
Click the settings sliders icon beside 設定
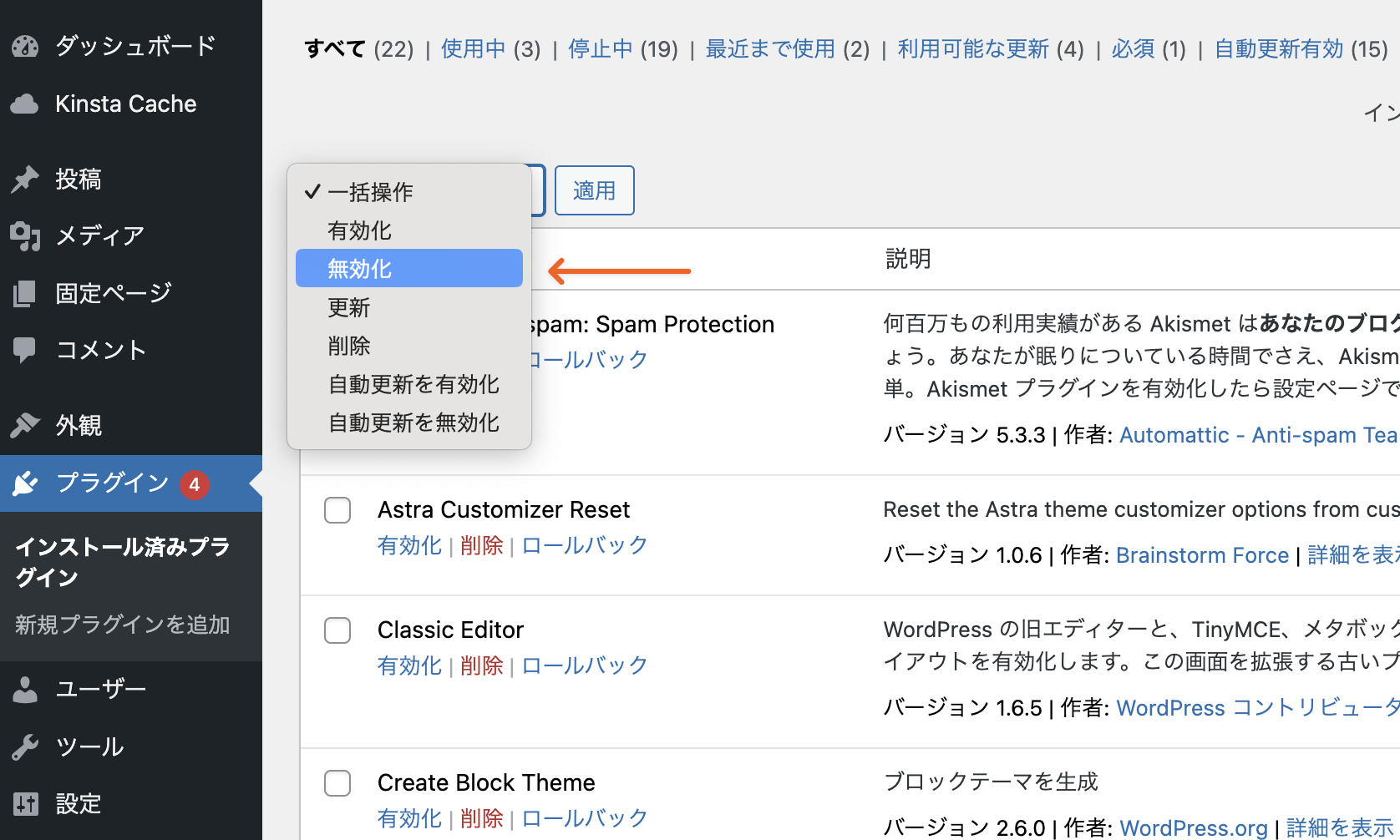(25, 803)
